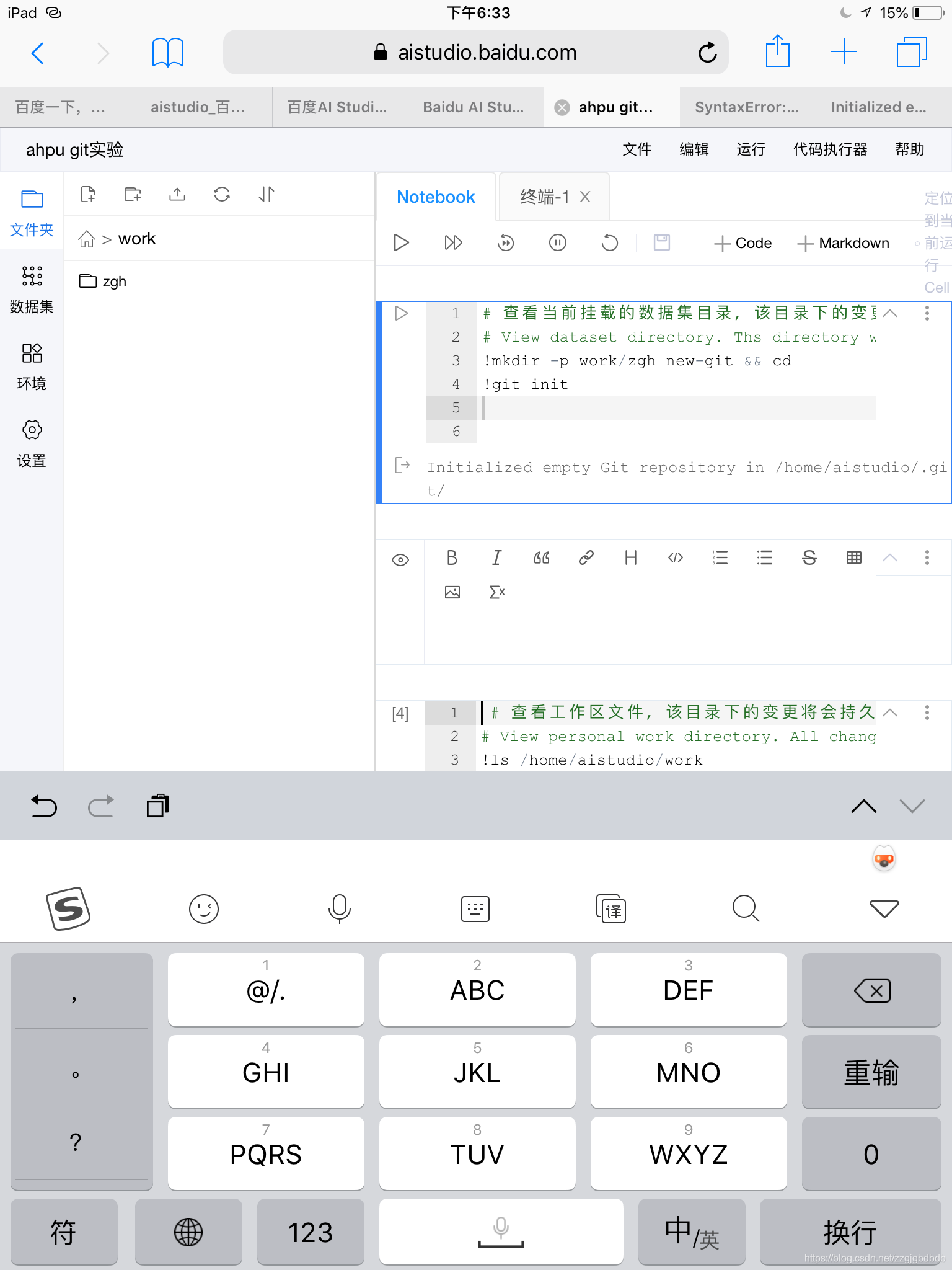Close the 终端-1 terminal tab

[x=585, y=197]
